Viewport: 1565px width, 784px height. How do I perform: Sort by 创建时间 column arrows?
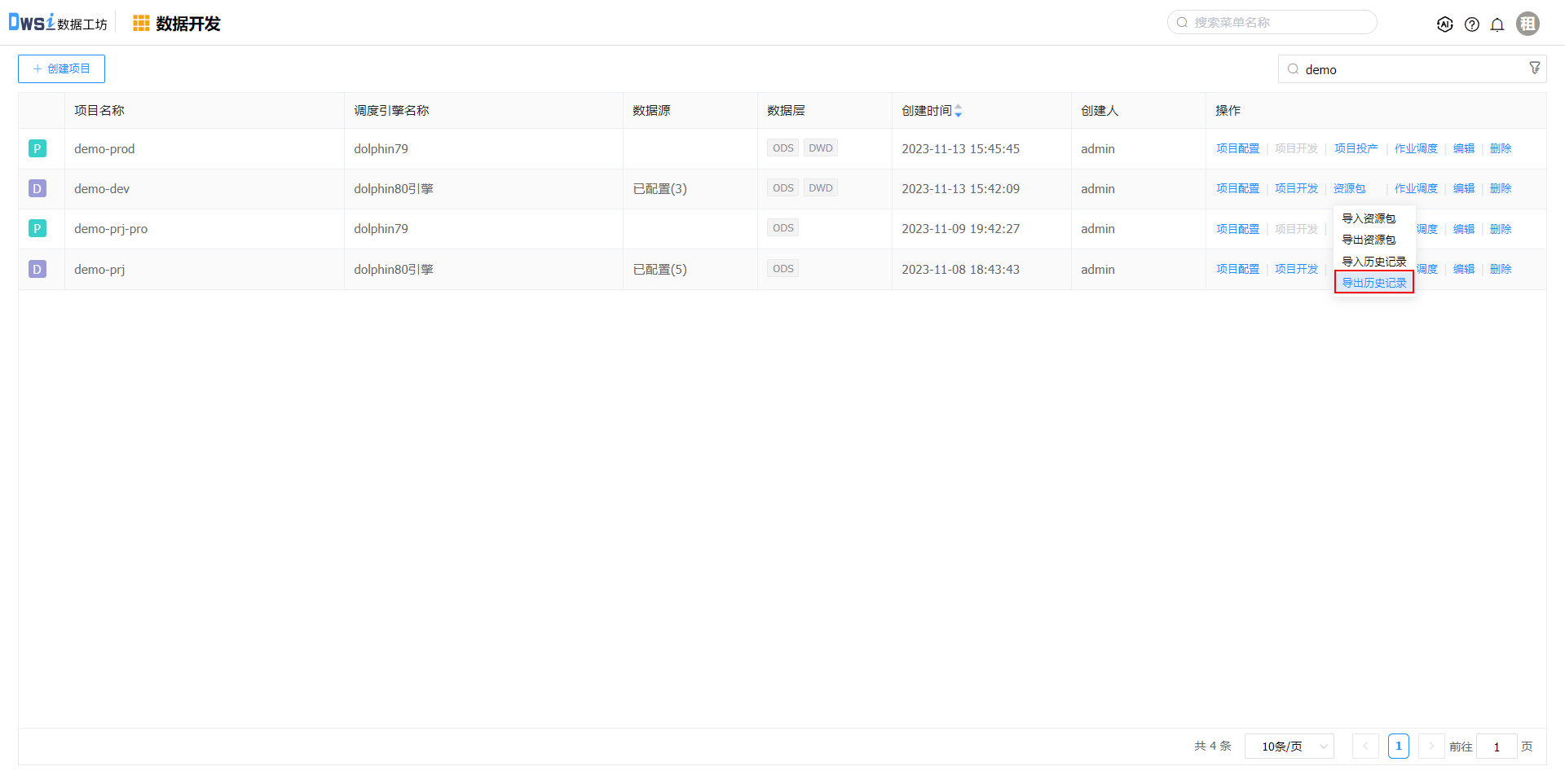(x=959, y=111)
